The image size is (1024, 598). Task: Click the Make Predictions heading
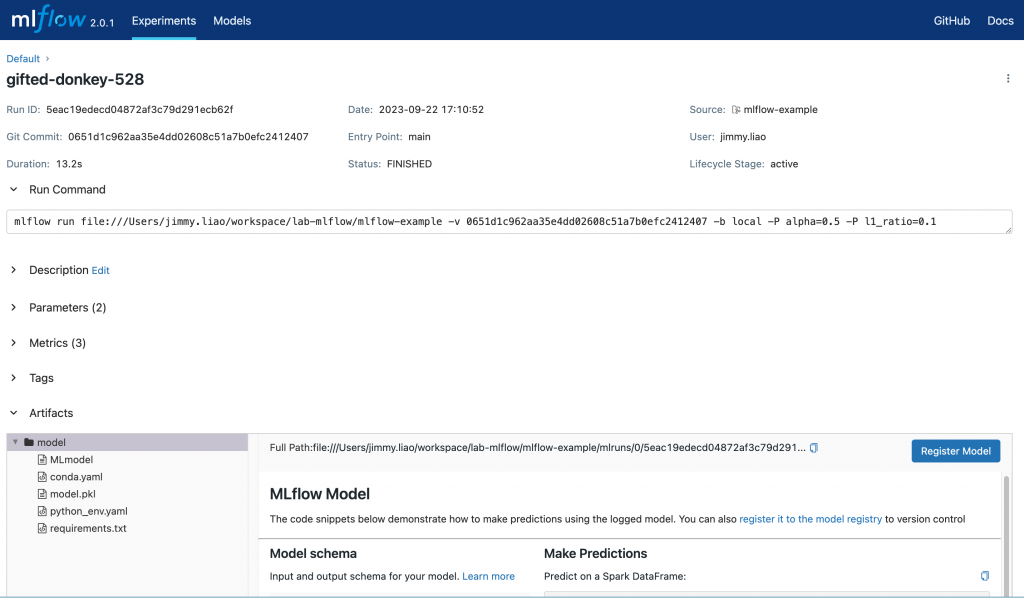click(x=596, y=554)
